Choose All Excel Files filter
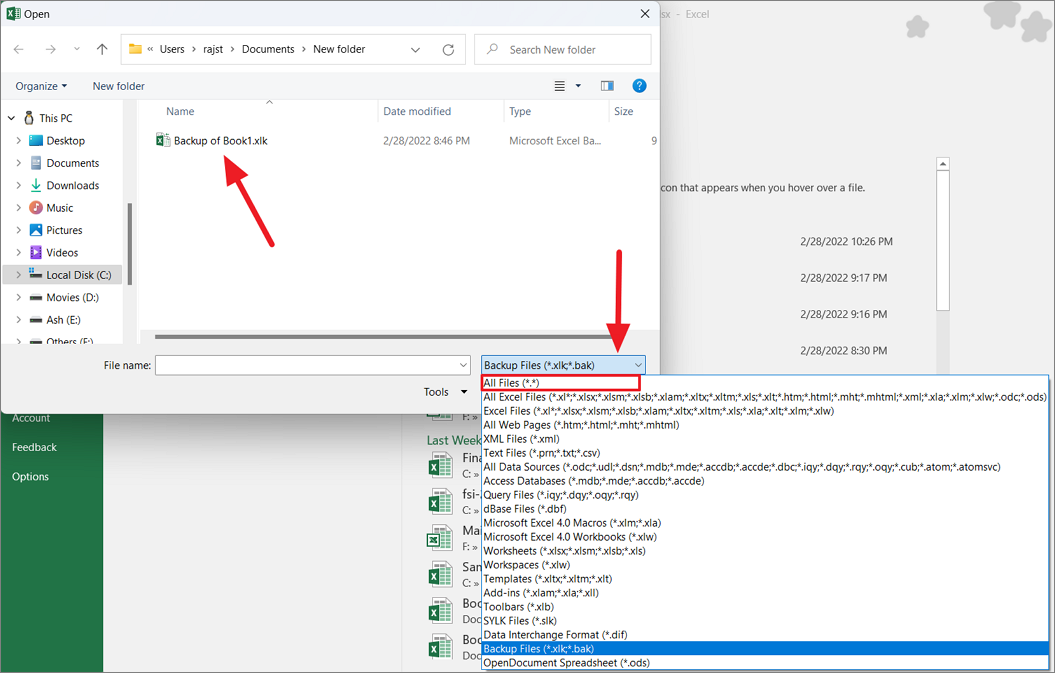The image size is (1055, 673). click(x=764, y=397)
